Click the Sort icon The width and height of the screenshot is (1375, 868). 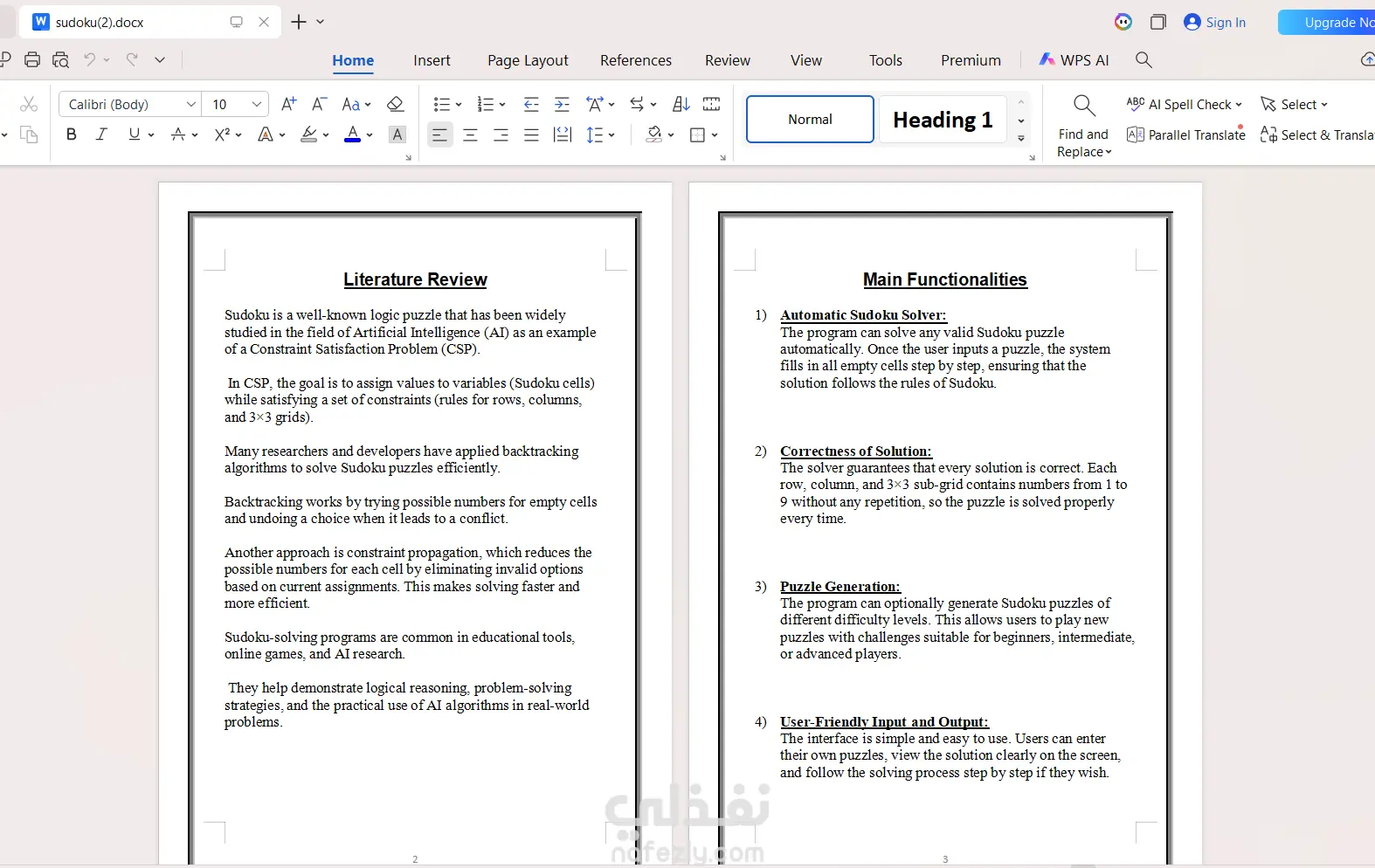point(681,104)
